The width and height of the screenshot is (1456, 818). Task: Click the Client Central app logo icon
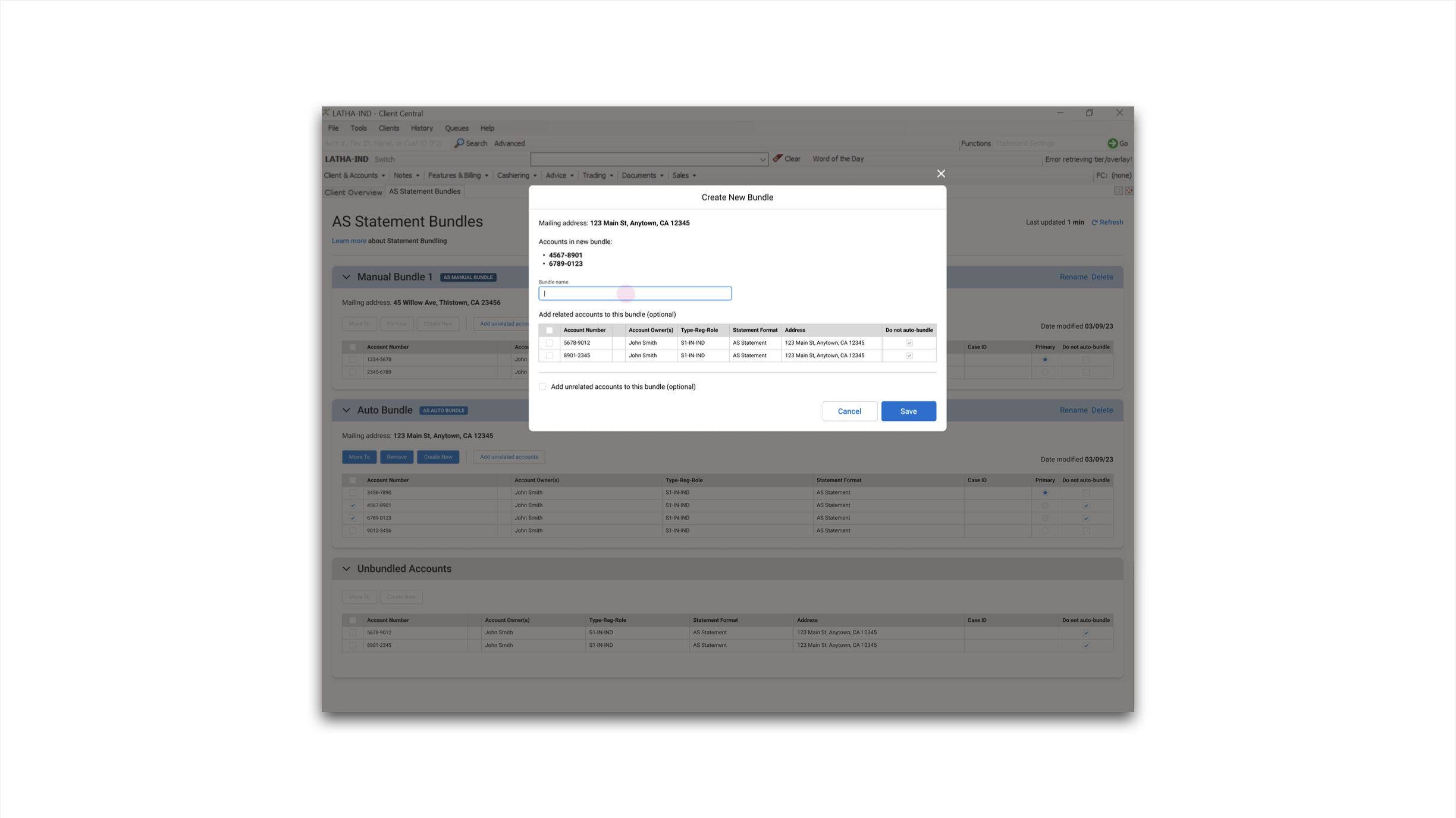point(326,113)
